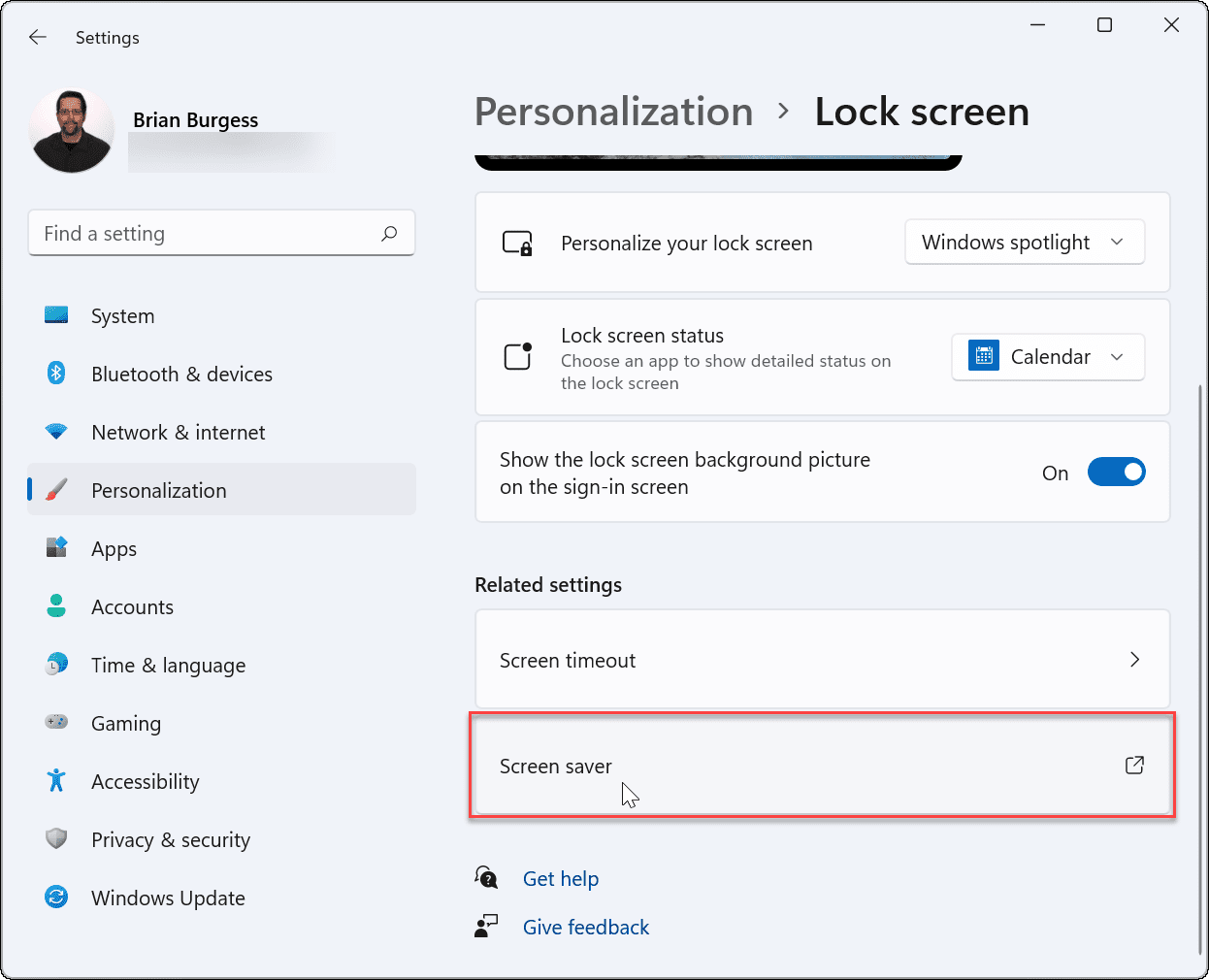Click the Find a setting search box
The width and height of the screenshot is (1209, 980).
tap(221, 233)
